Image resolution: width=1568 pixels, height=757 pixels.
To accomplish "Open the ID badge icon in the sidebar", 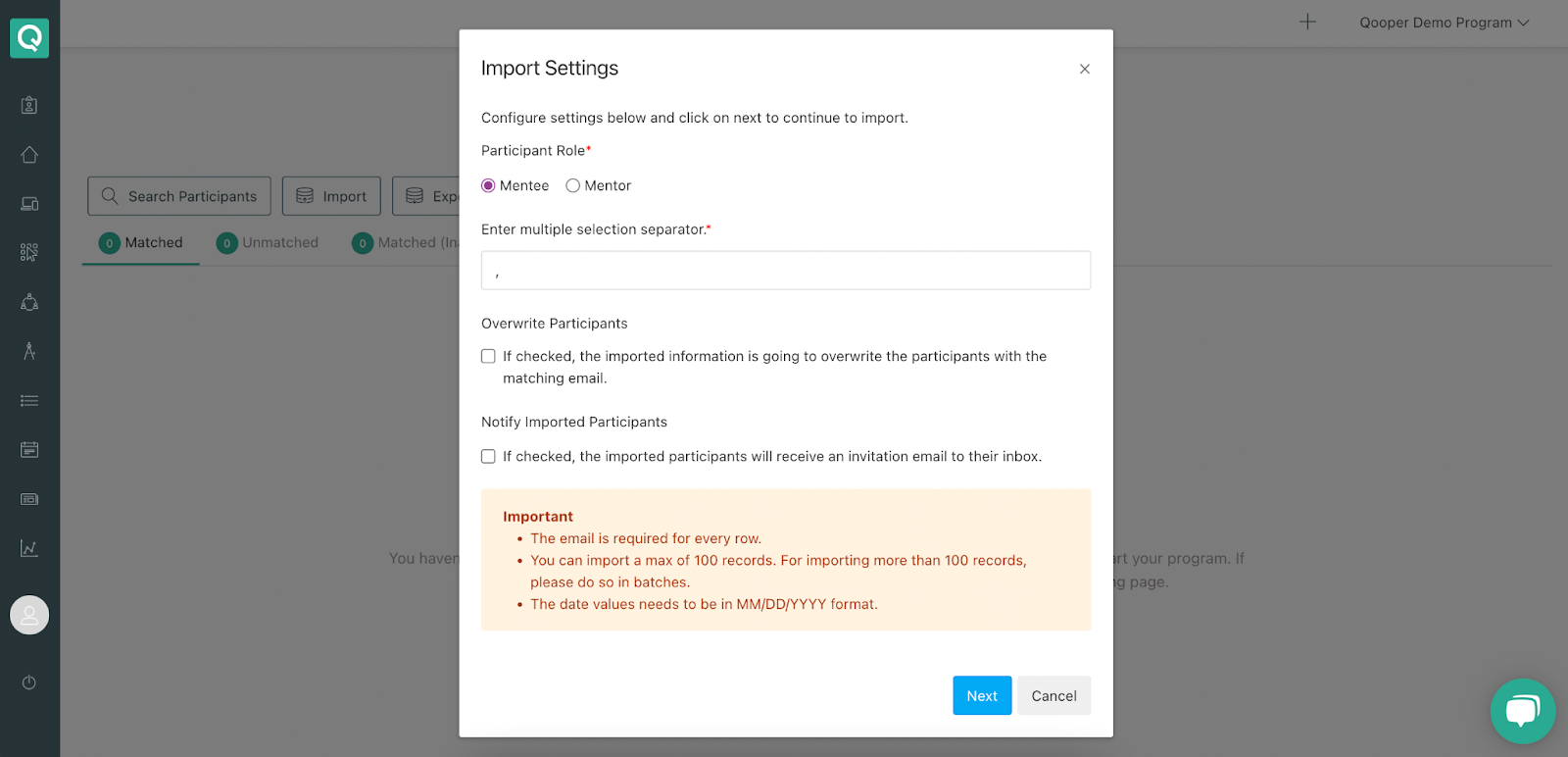I will [x=29, y=105].
